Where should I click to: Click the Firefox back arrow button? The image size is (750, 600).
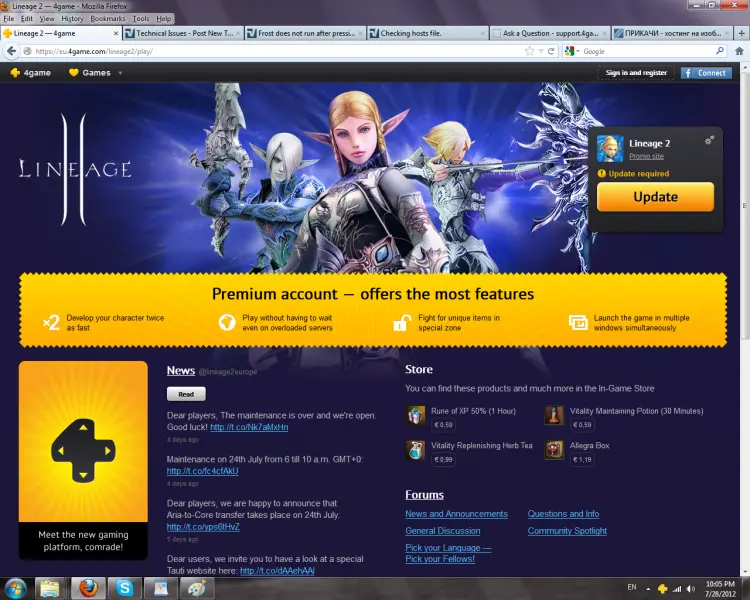(11, 51)
